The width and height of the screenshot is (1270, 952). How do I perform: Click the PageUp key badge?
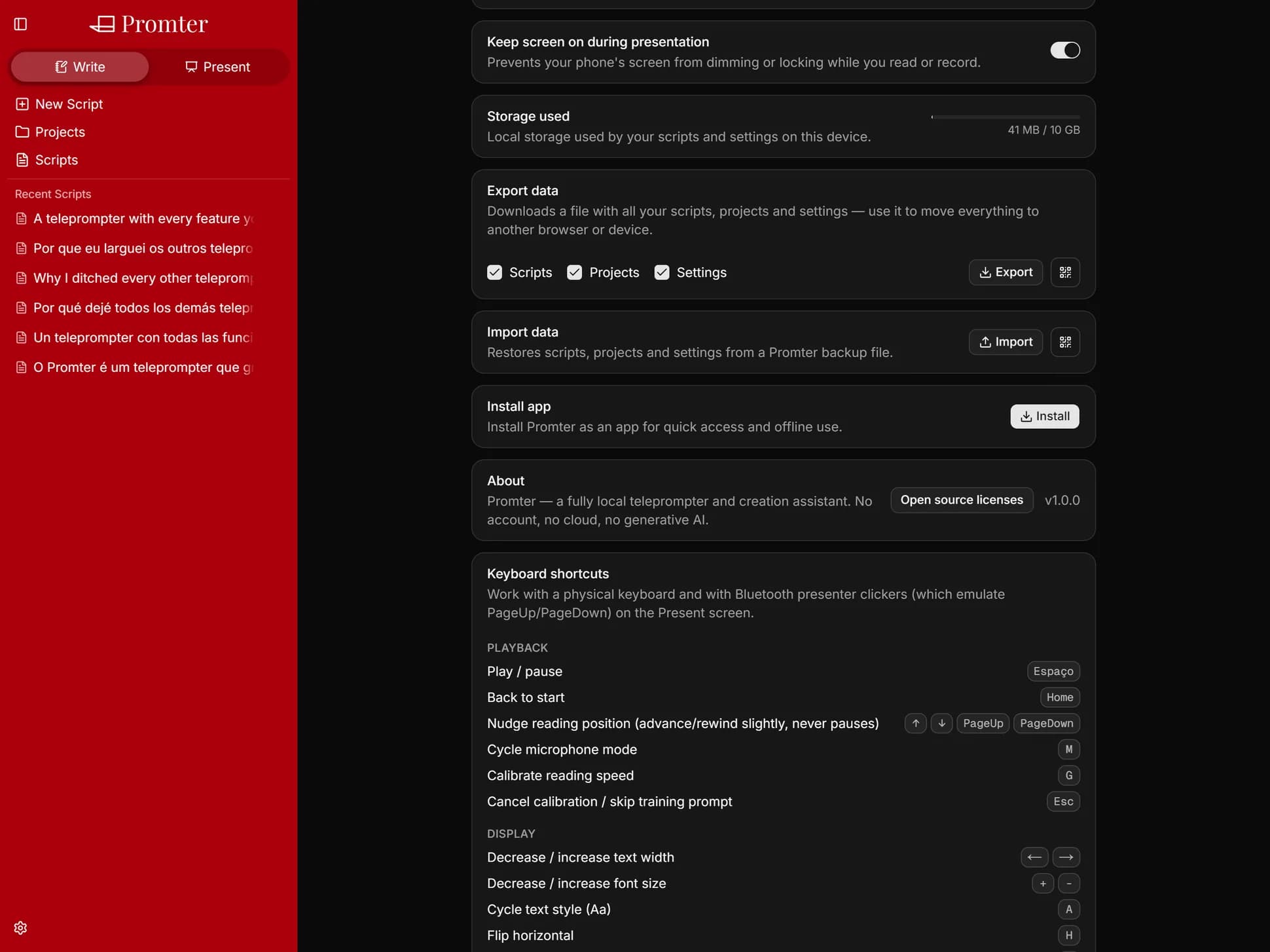tap(983, 723)
